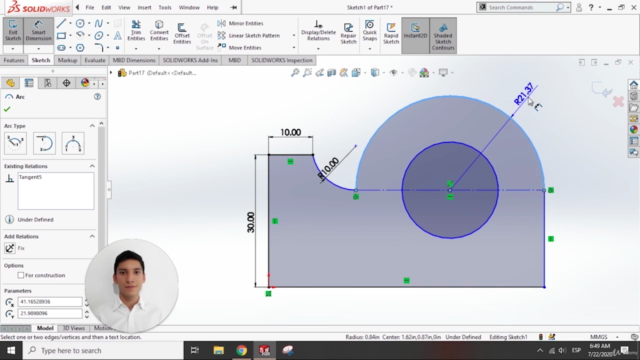Viewport: 640px width, 360px height.
Task: Select the Spline tool
Action: 98,23
